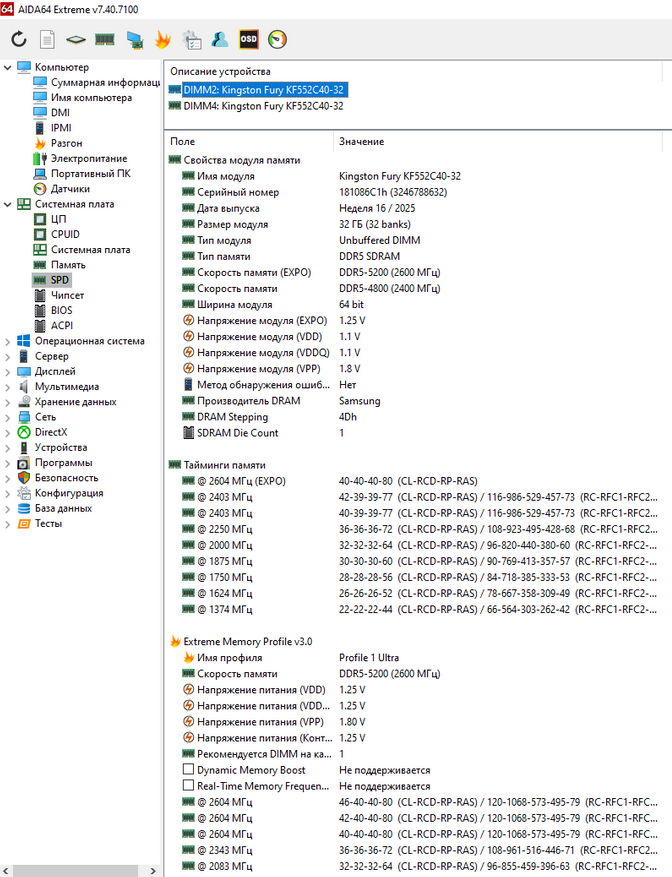Expand the Дисплей node

click(x=7, y=371)
